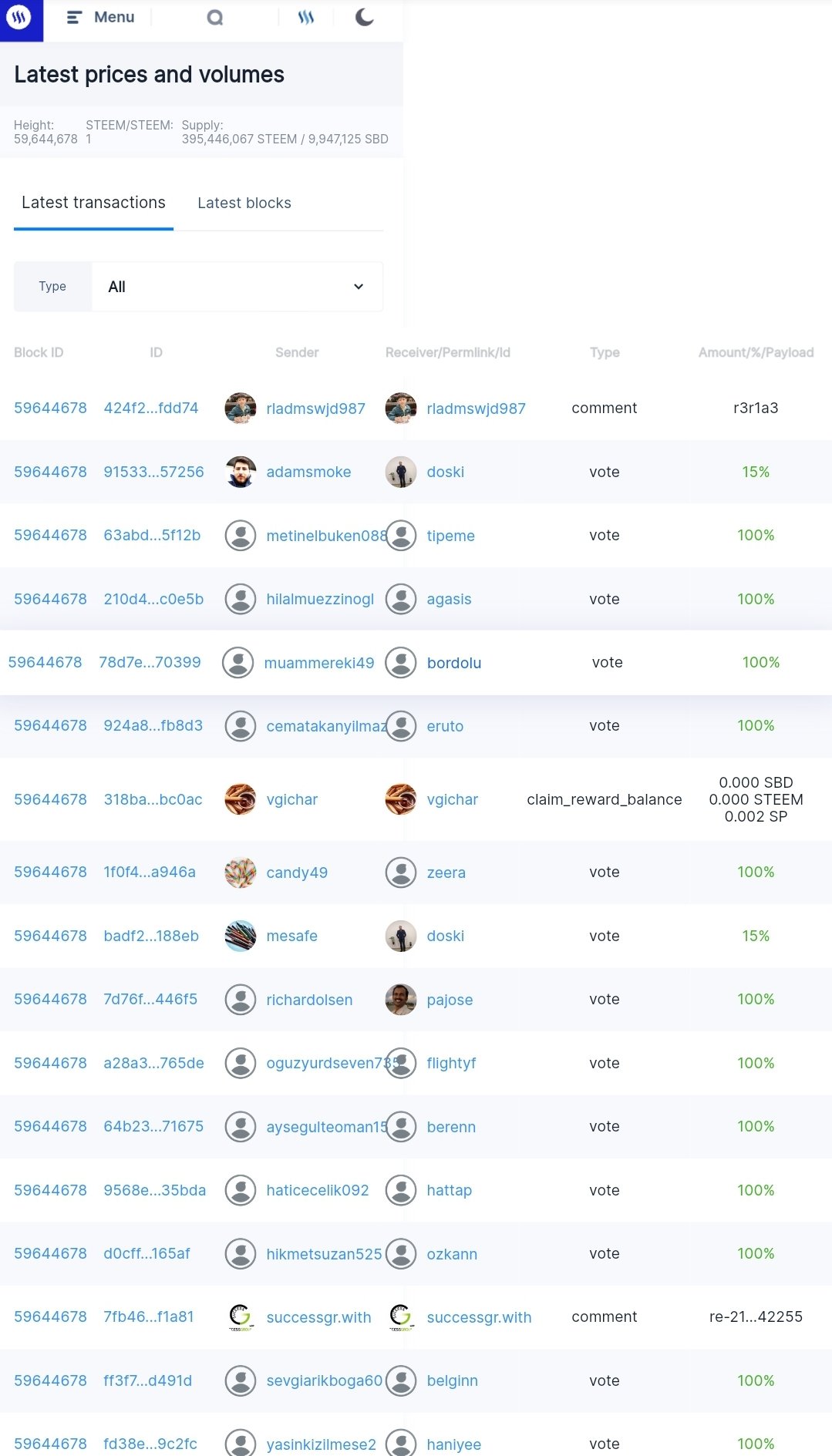
Task: Open the Menu hamburger icon
Action: (74, 17)
